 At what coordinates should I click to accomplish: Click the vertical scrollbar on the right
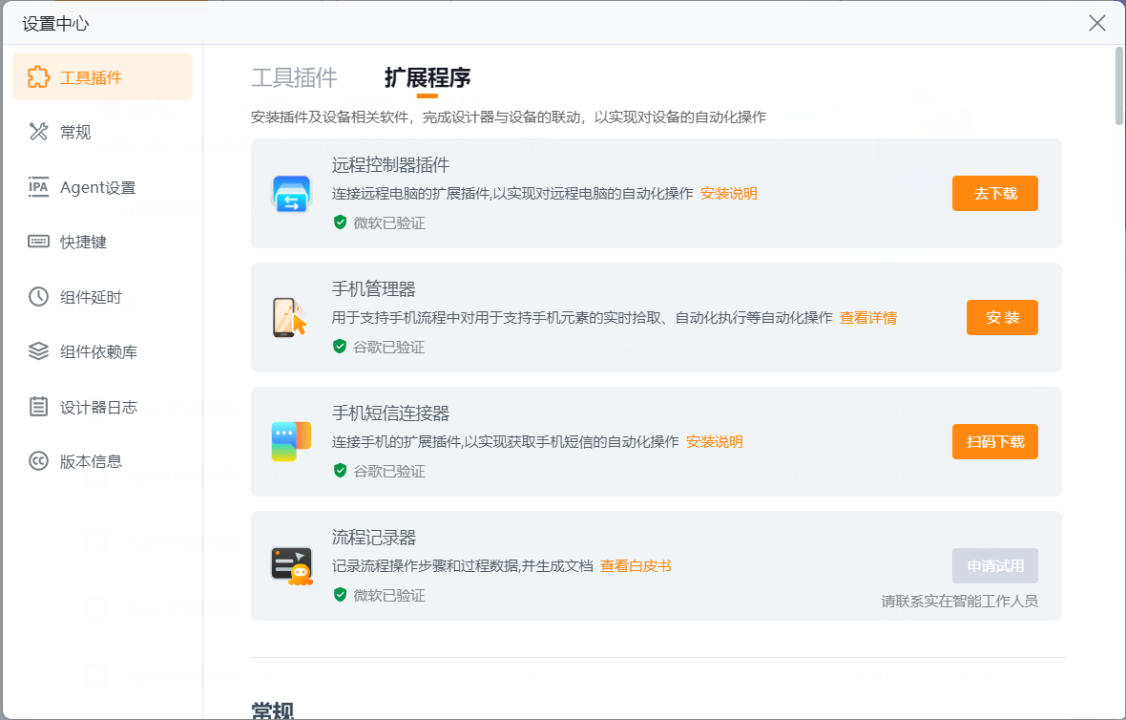coord(1119,87)
